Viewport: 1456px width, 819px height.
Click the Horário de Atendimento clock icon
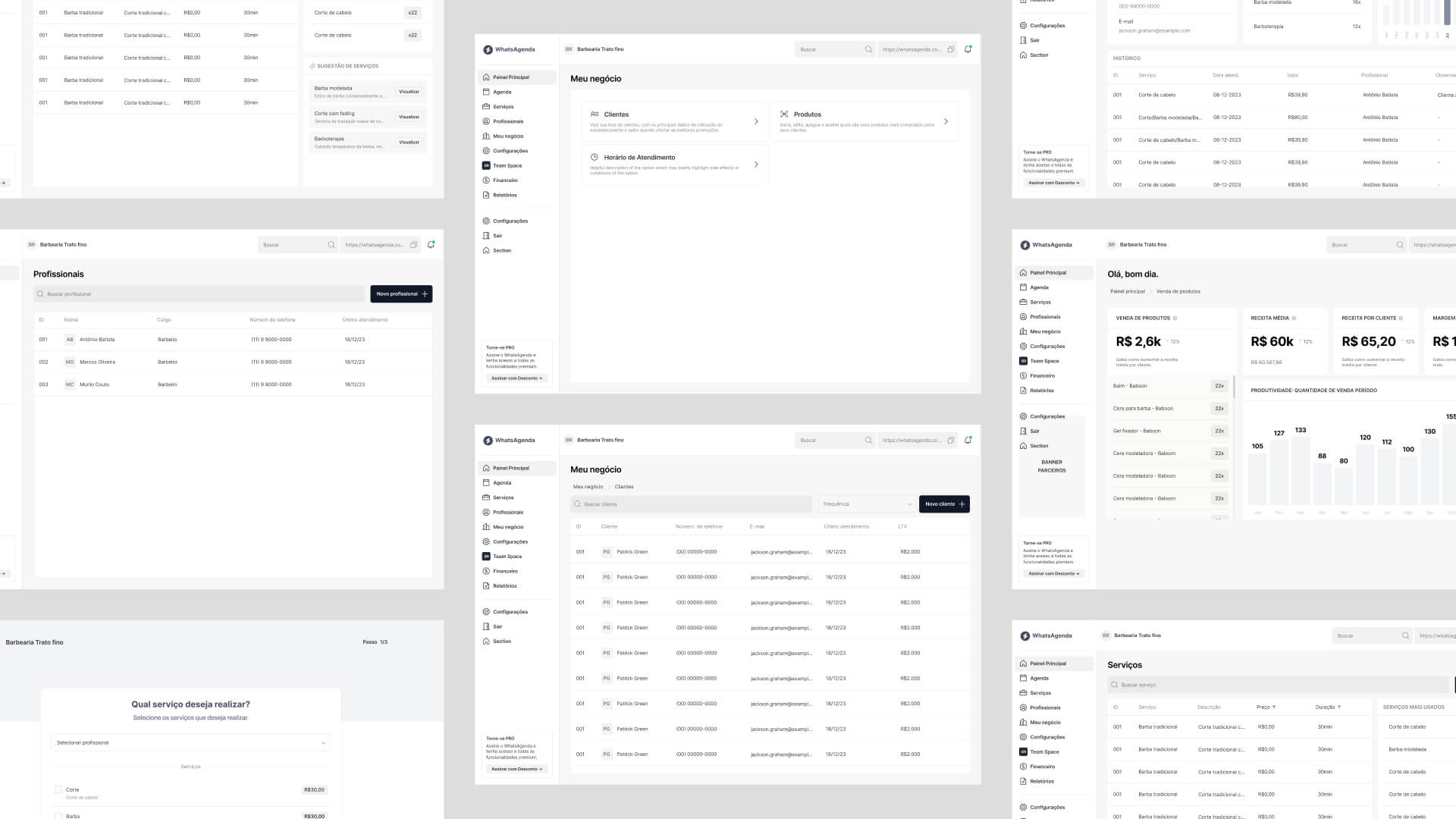click(595, 157)
